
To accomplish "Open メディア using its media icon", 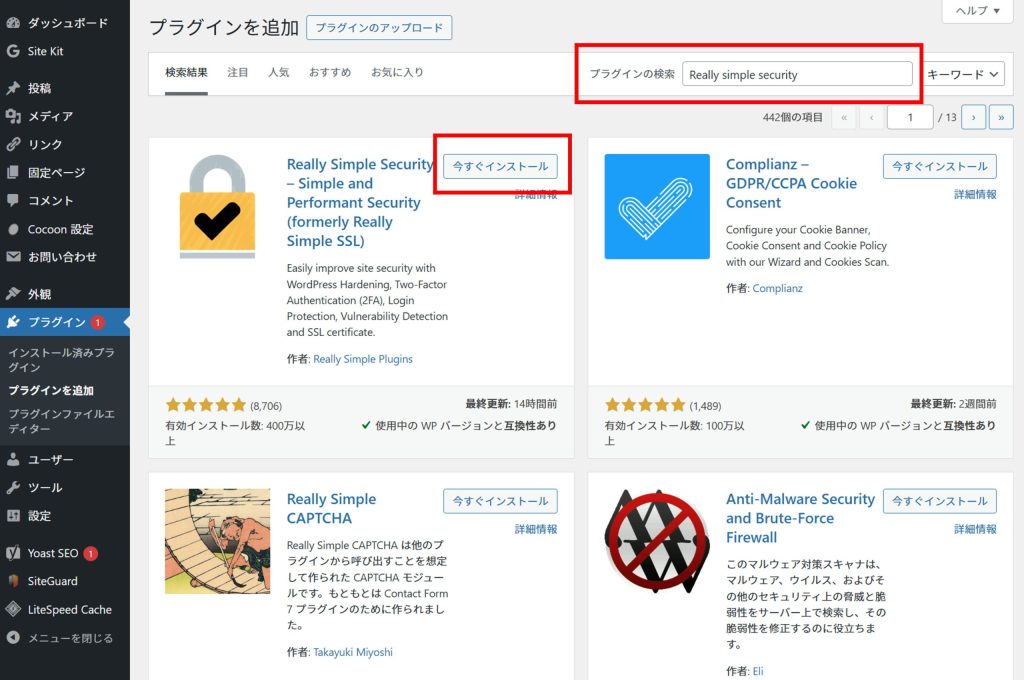I will 13,116.
